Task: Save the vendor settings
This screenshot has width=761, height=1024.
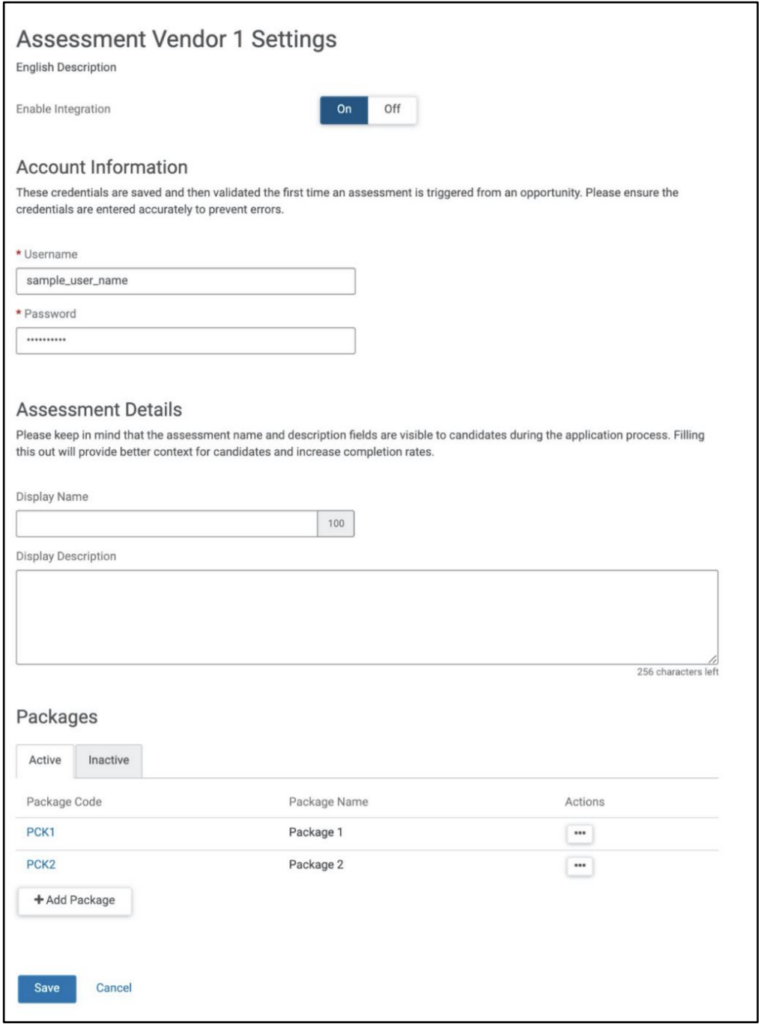Action: (x=47, y=988)
